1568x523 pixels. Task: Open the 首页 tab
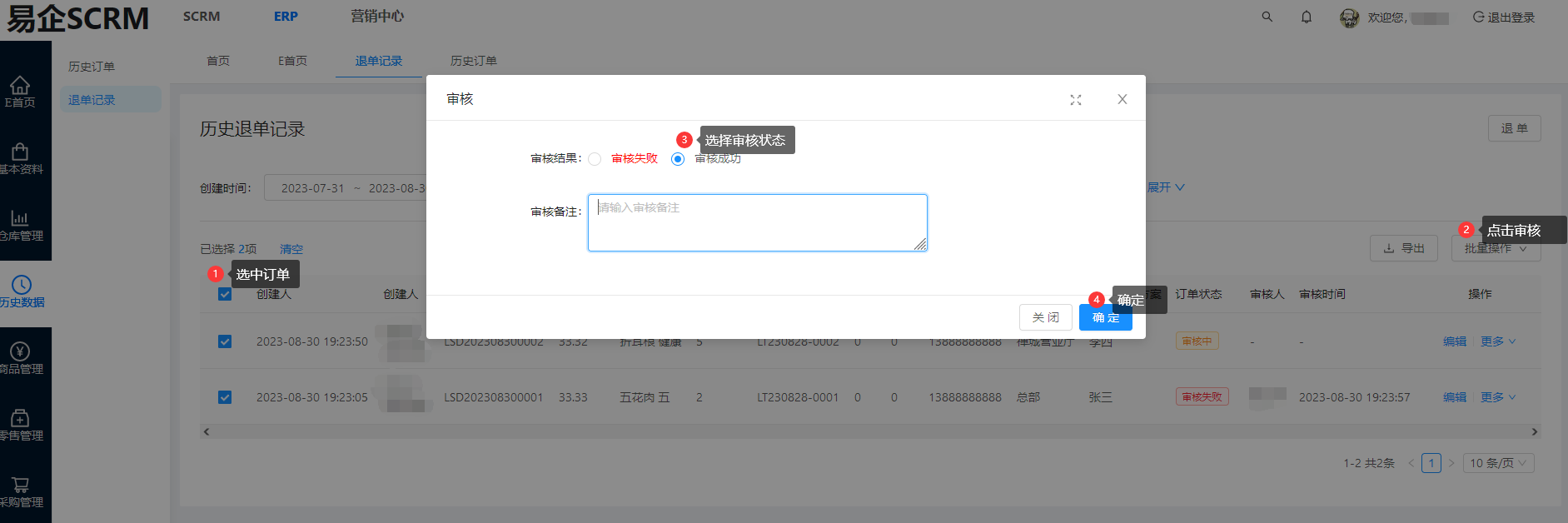click(x=218, y=61)
